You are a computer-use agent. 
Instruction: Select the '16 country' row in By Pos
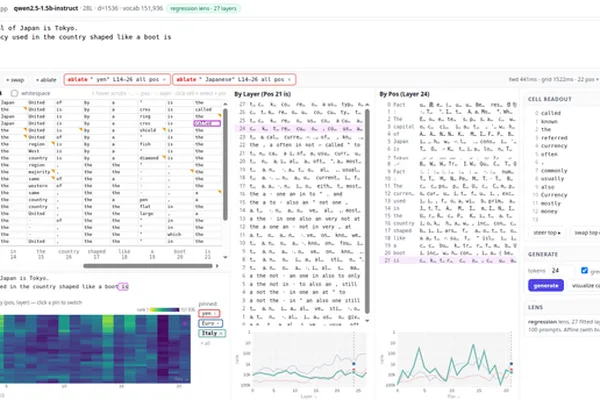tap(448, 223)
